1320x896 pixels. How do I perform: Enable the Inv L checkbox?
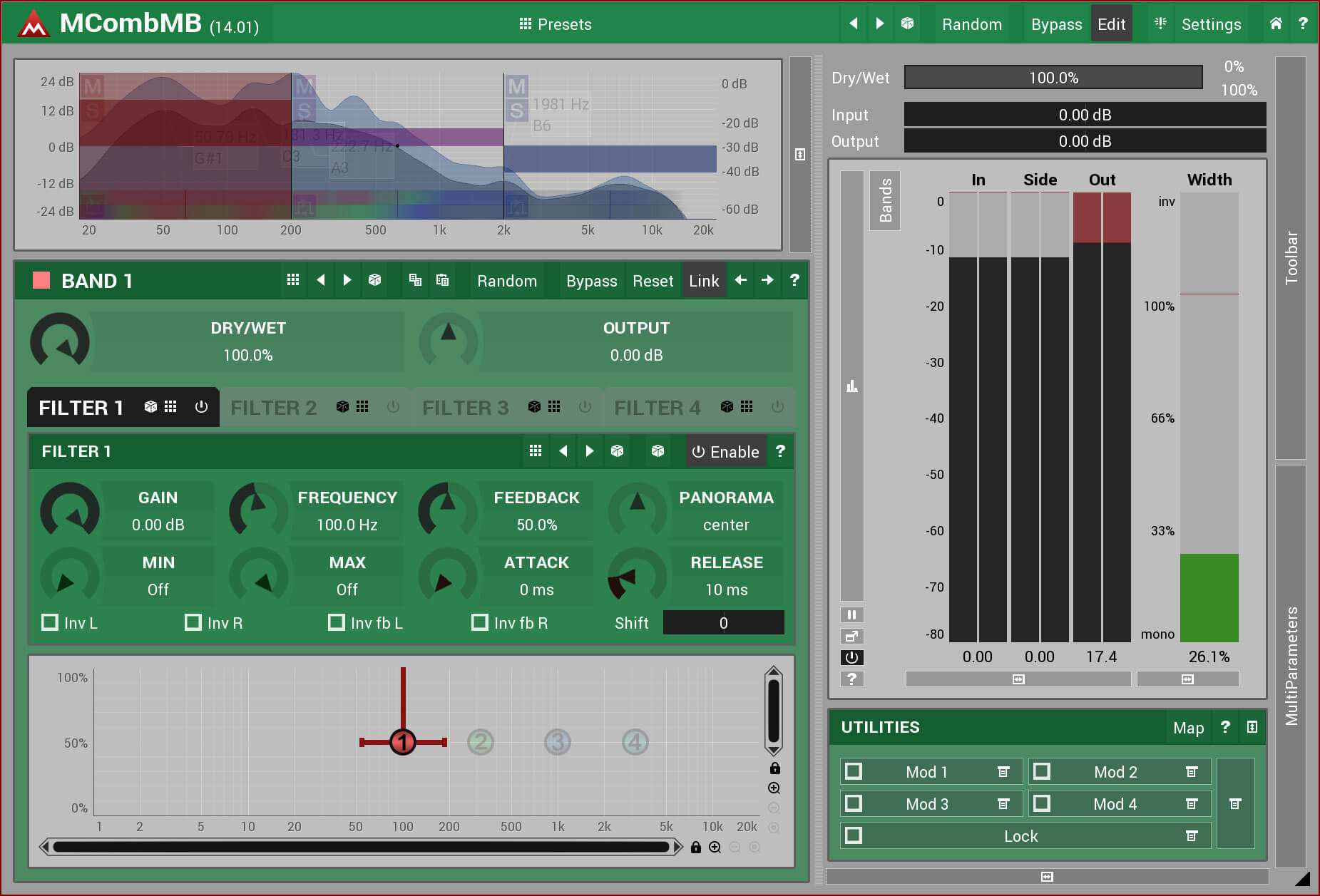50,622
